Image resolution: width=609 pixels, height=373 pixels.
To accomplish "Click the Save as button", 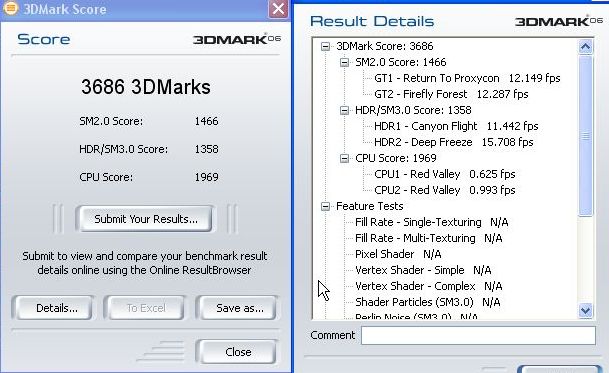I will pos(238,308).
